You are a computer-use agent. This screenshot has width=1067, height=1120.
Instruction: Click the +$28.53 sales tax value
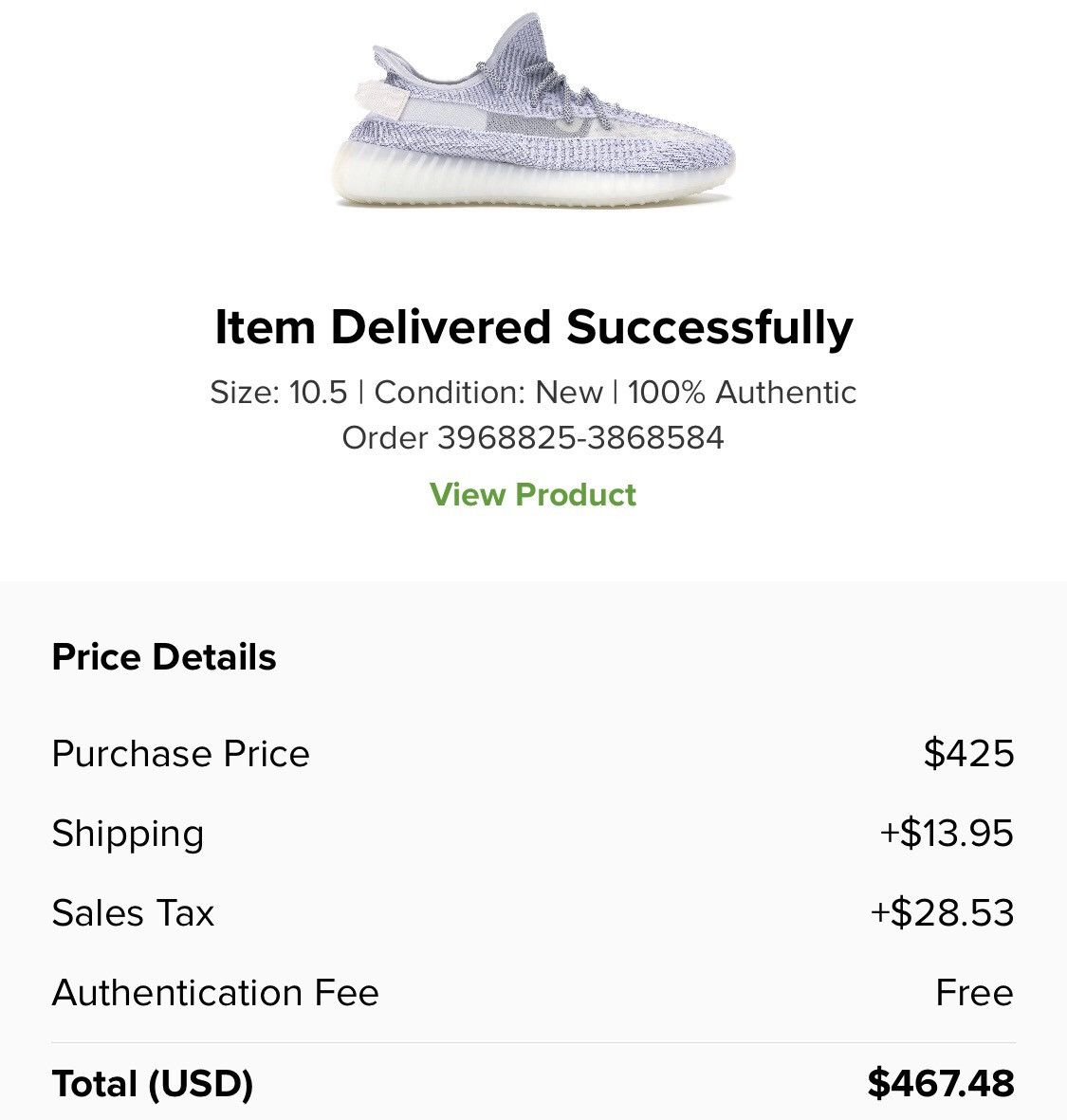[942, 913]
